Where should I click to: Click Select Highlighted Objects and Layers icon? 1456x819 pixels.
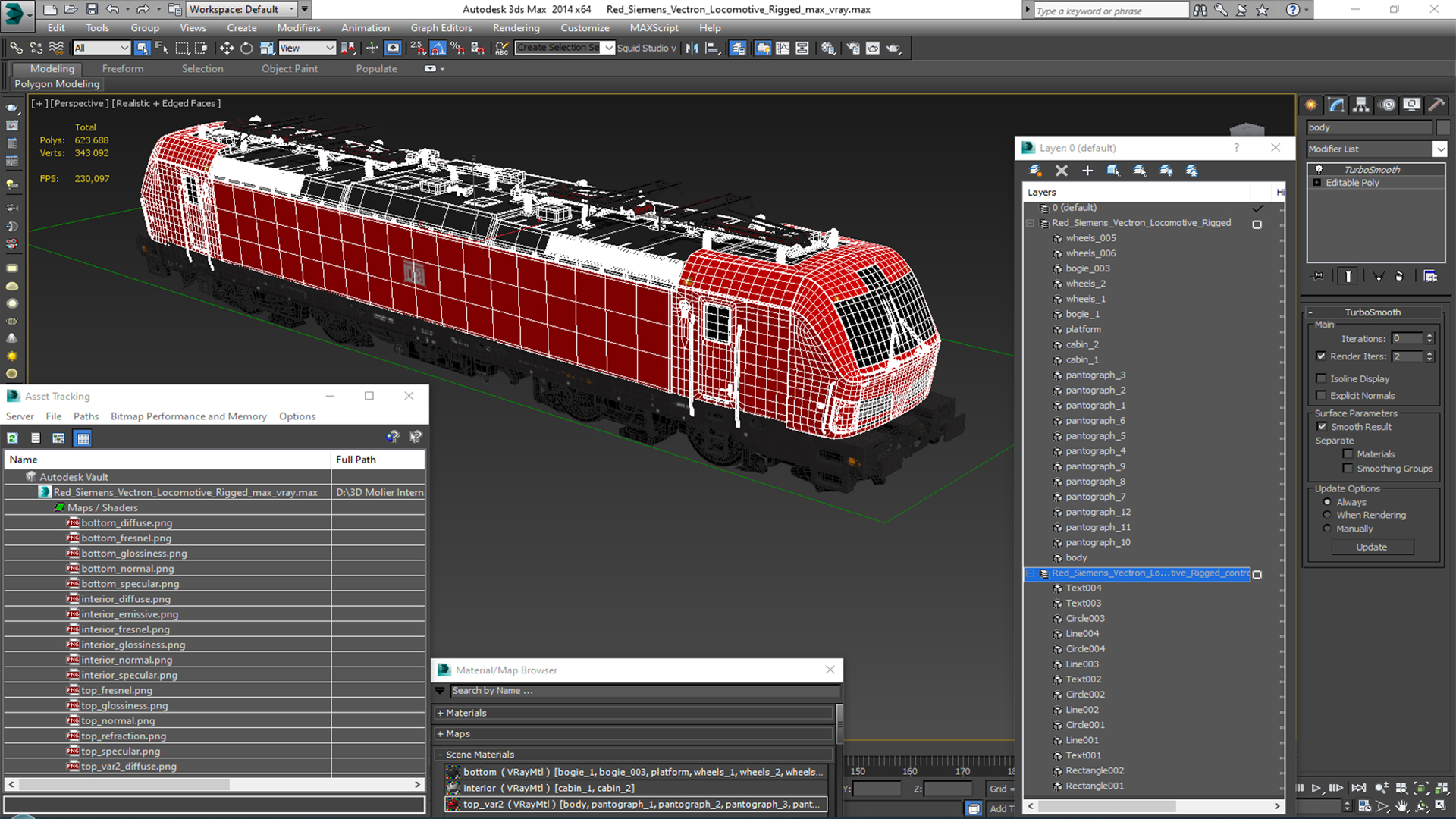tap(1113, 171)
